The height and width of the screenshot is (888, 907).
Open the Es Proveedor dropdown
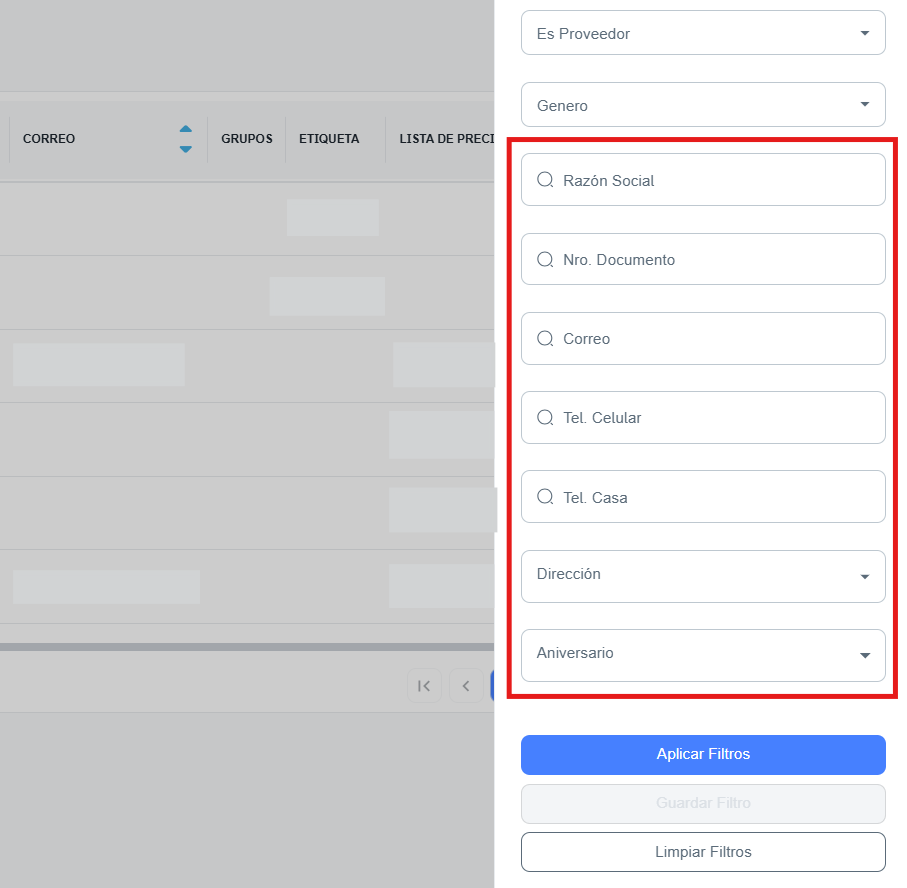pos(703,33)
